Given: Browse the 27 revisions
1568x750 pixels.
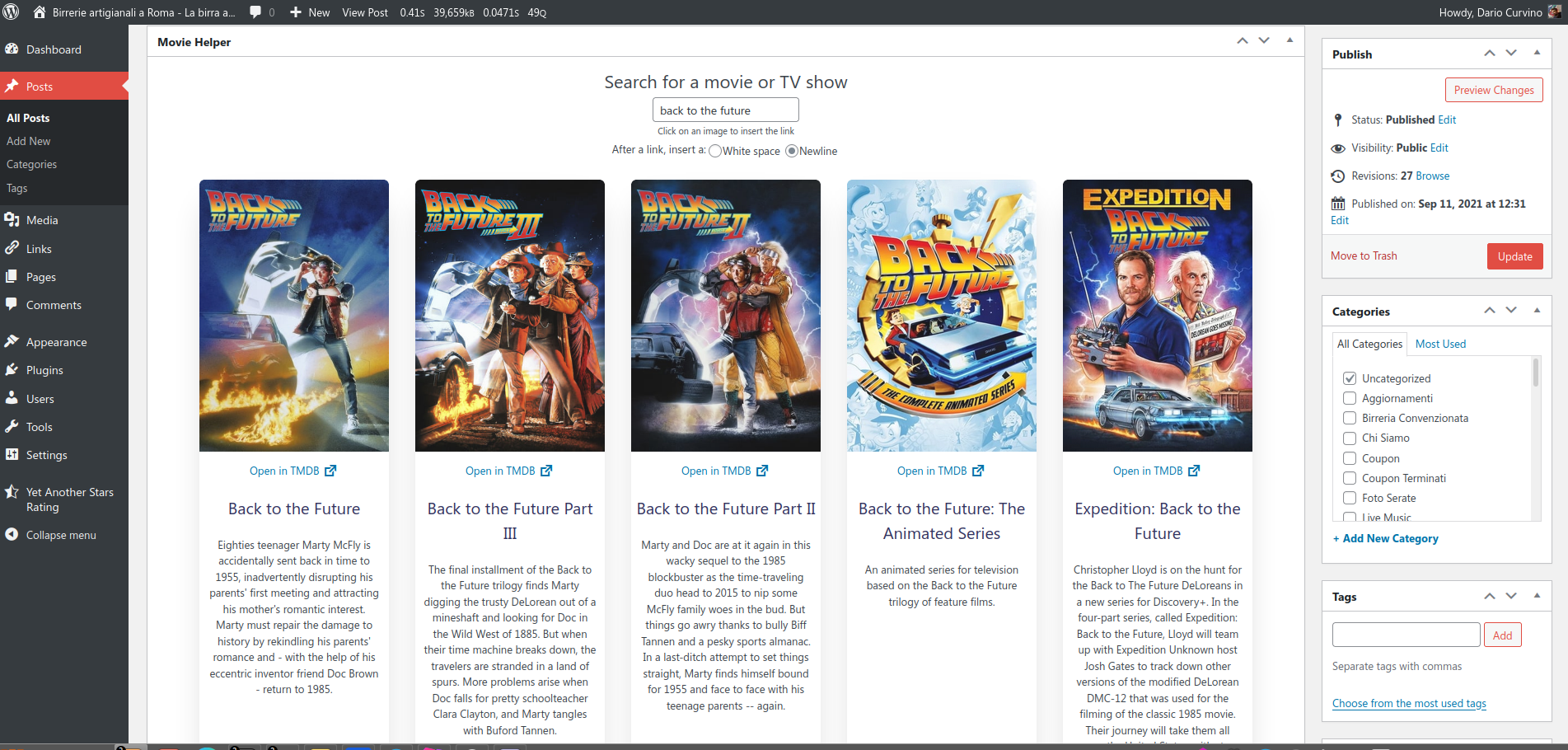Looking at the screenshot, I should tap(1432, 176).
